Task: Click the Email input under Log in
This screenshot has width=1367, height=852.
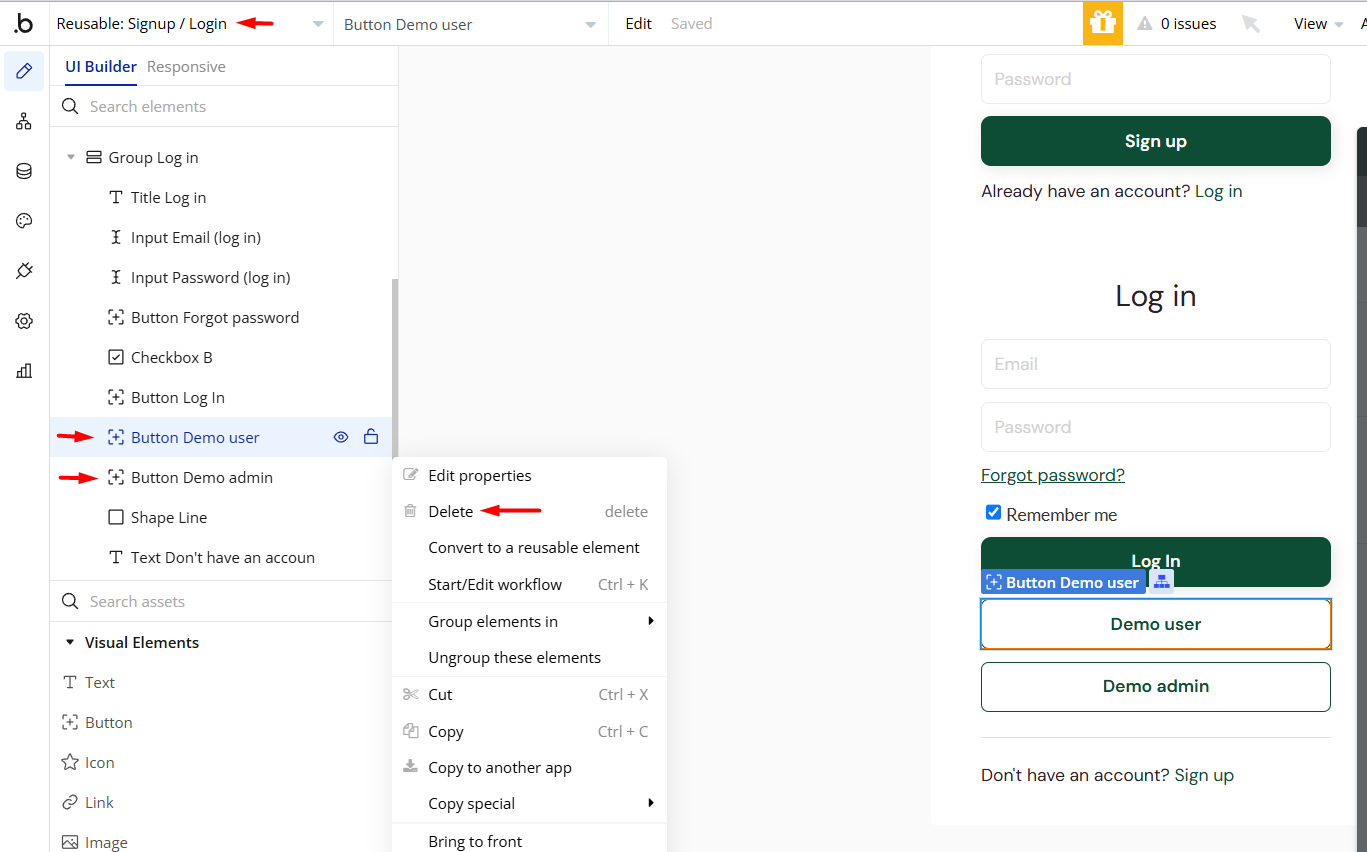Action: pos(1156,364)
